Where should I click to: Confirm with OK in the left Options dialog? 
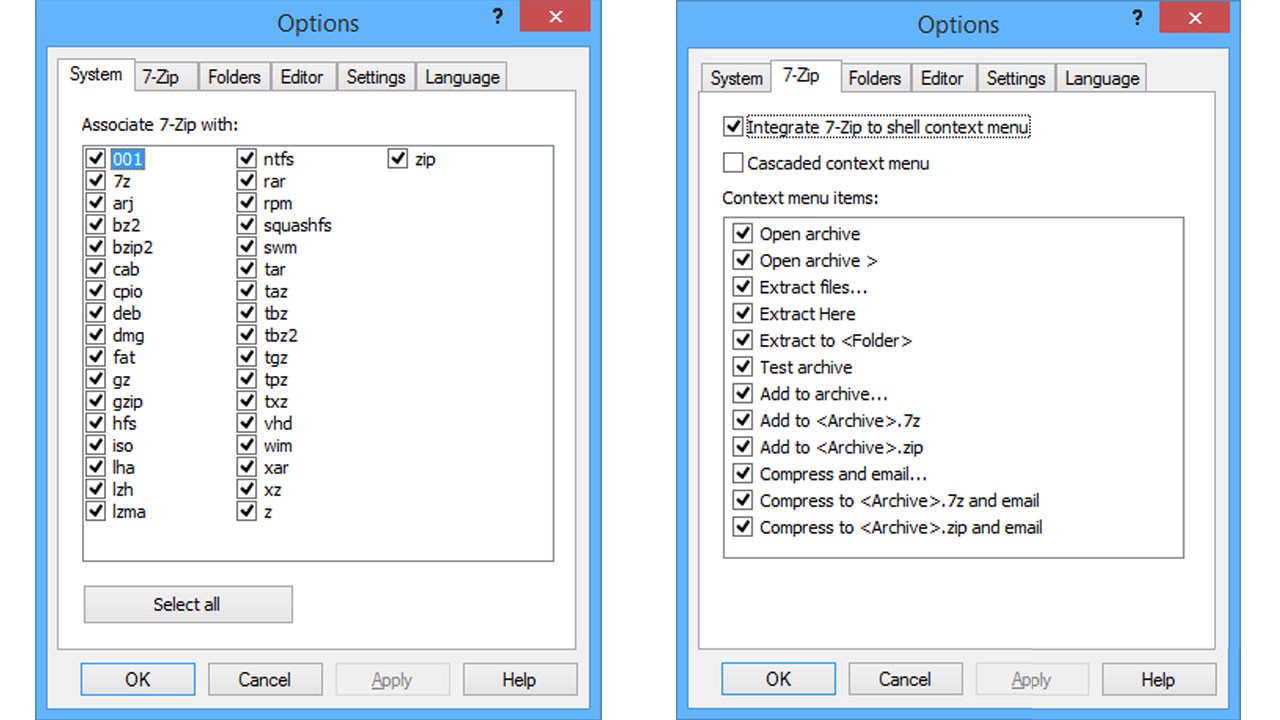tap(138, 680)
